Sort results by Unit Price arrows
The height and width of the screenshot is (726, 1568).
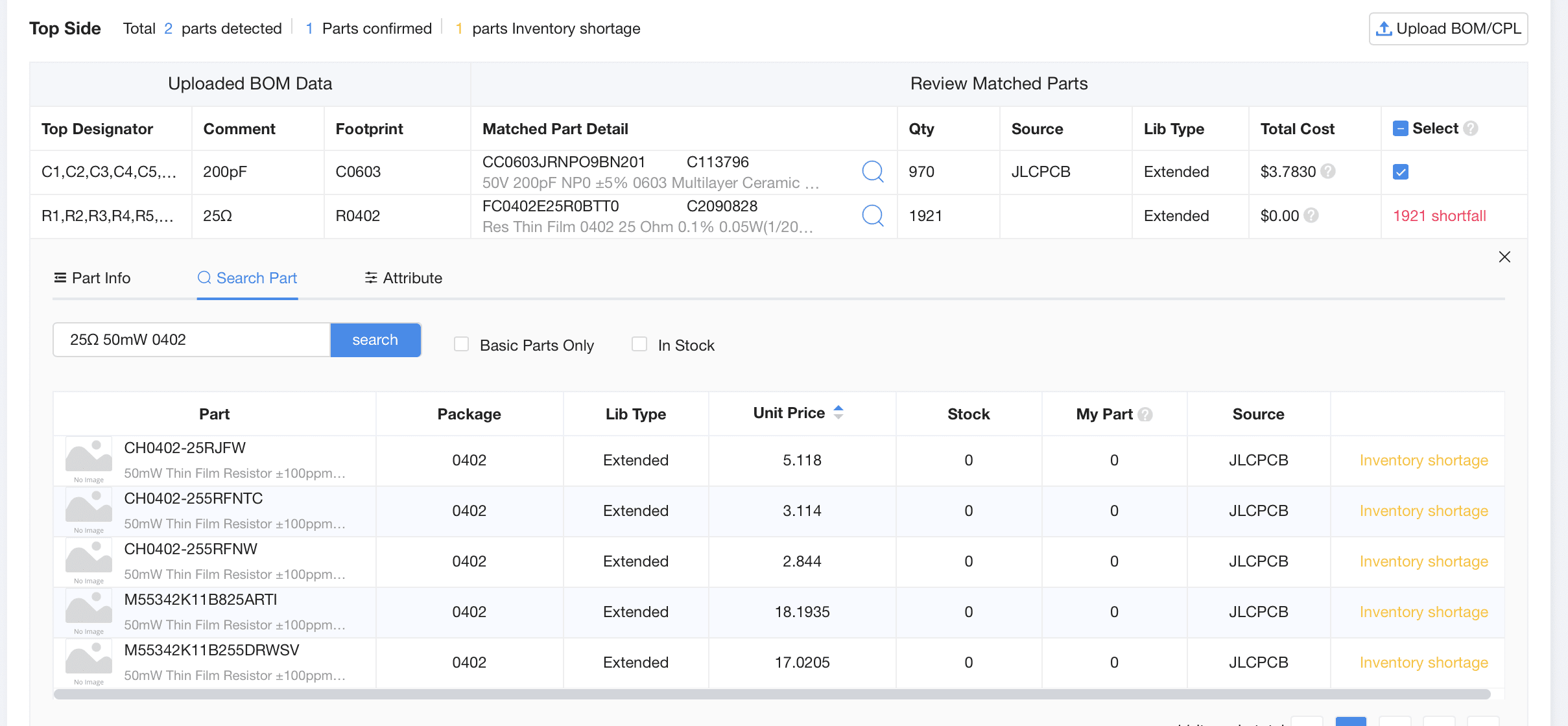[x=838, y=412]
